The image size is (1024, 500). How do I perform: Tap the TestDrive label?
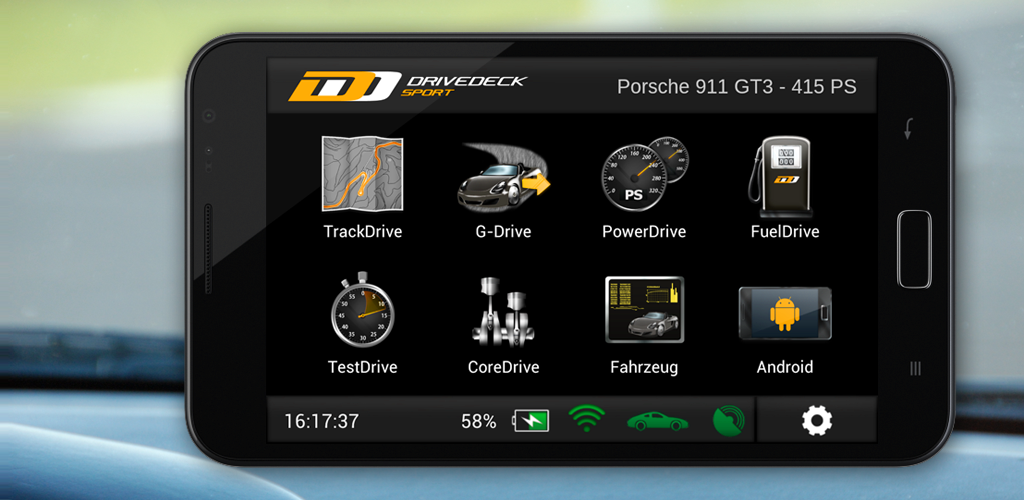tap(362, 367)
